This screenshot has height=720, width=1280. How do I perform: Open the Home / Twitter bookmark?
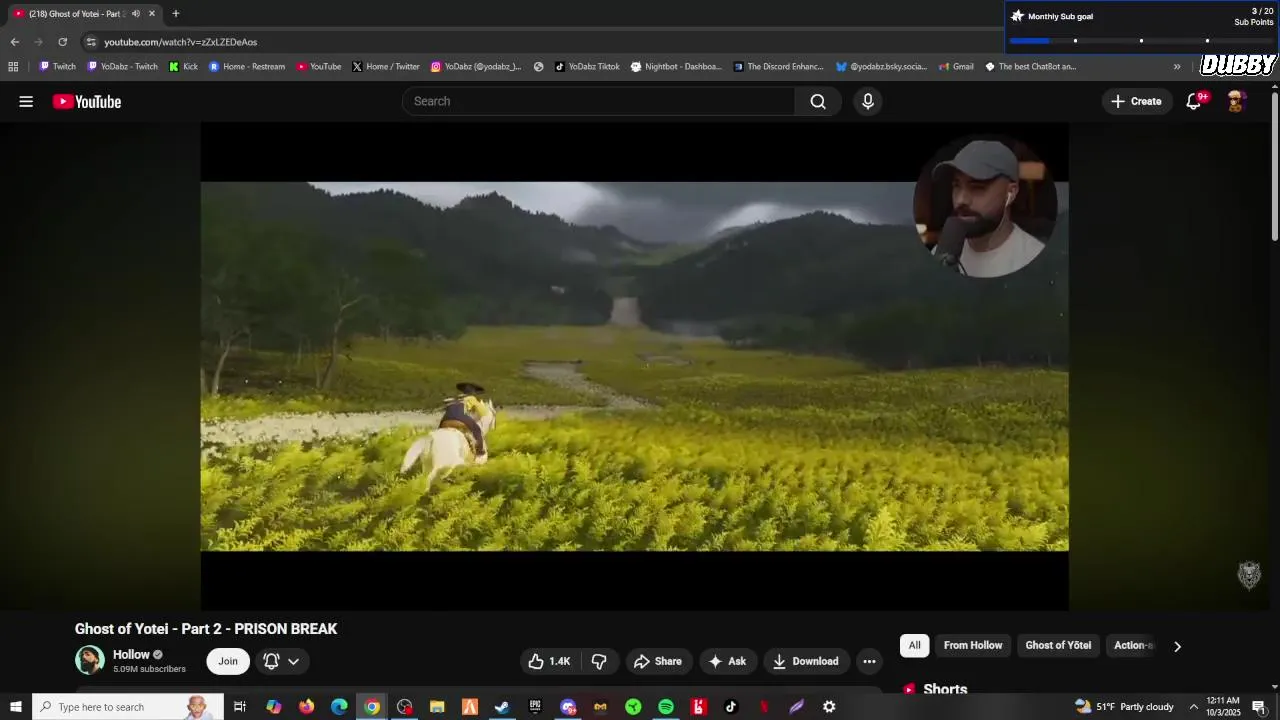[x=386, y=67]
